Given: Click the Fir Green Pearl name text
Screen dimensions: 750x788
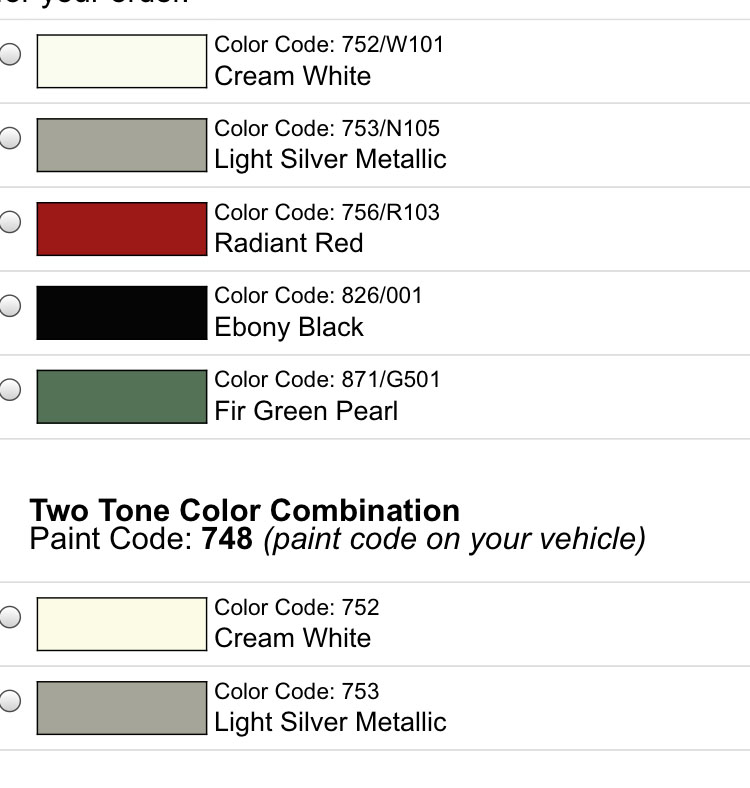Looking at the screenshot, I should pos(306,411).
